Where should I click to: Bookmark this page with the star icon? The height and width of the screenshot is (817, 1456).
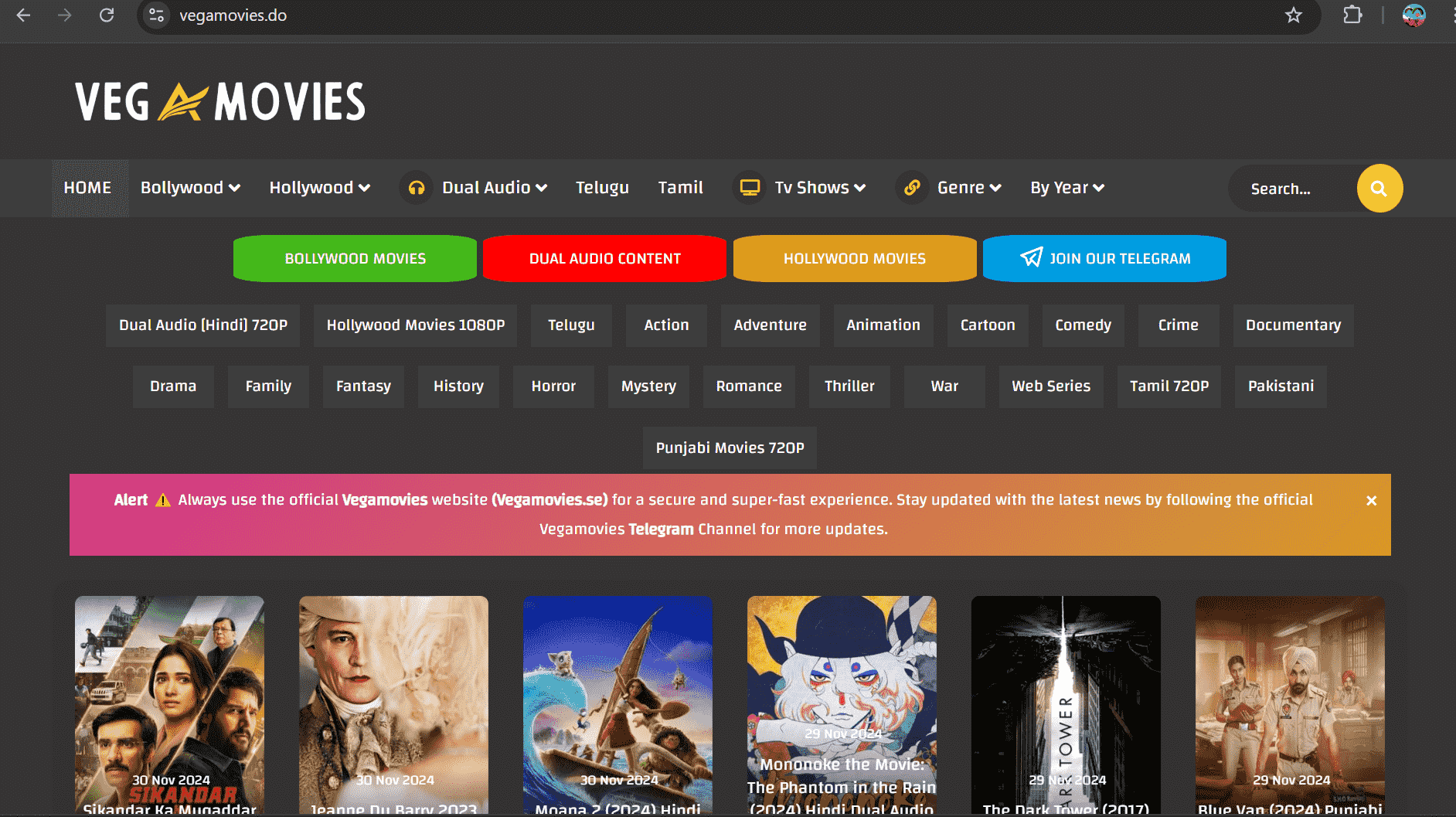click(x=1294, y=15)
